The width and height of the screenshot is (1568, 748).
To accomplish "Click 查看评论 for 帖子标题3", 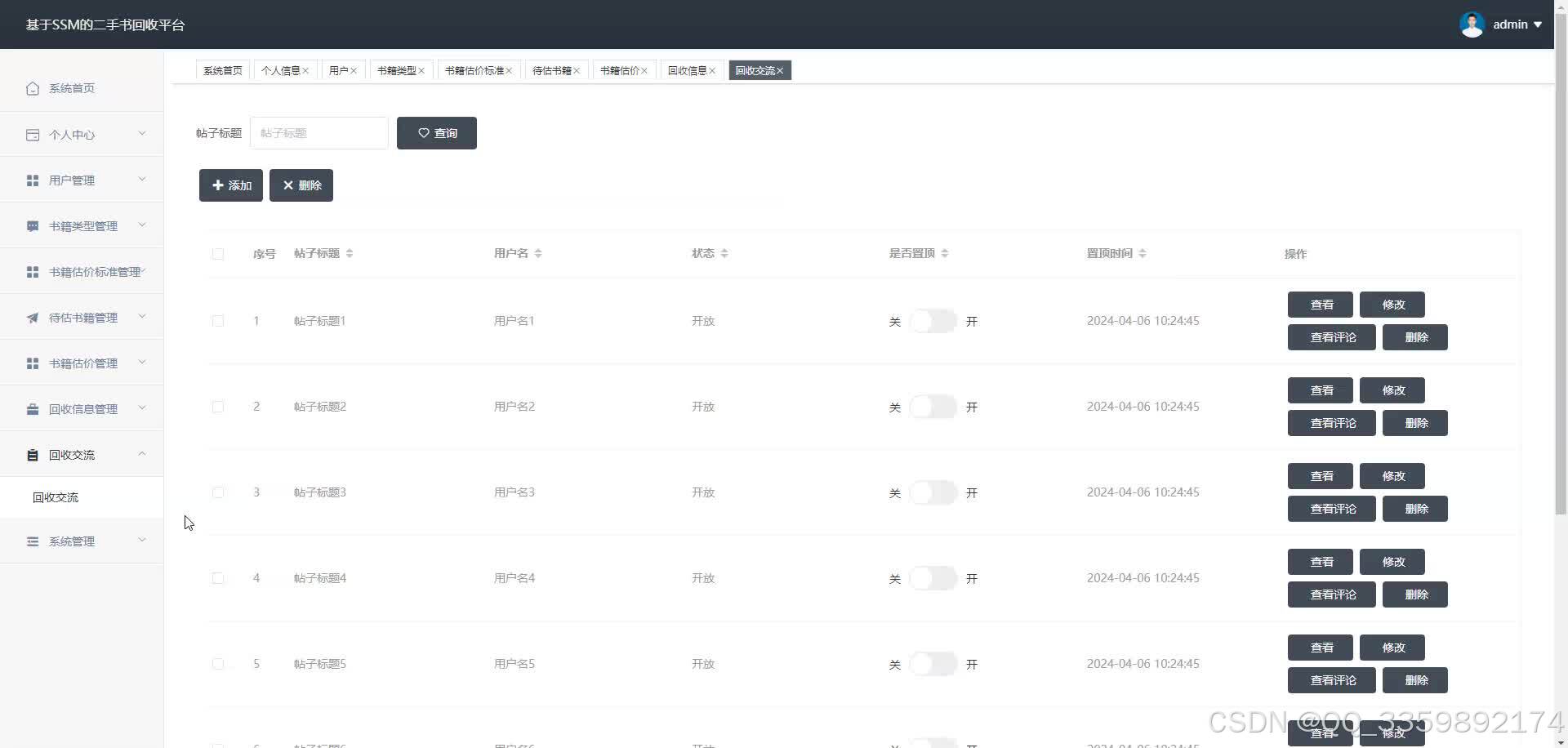I will (x=1332, y=509).
